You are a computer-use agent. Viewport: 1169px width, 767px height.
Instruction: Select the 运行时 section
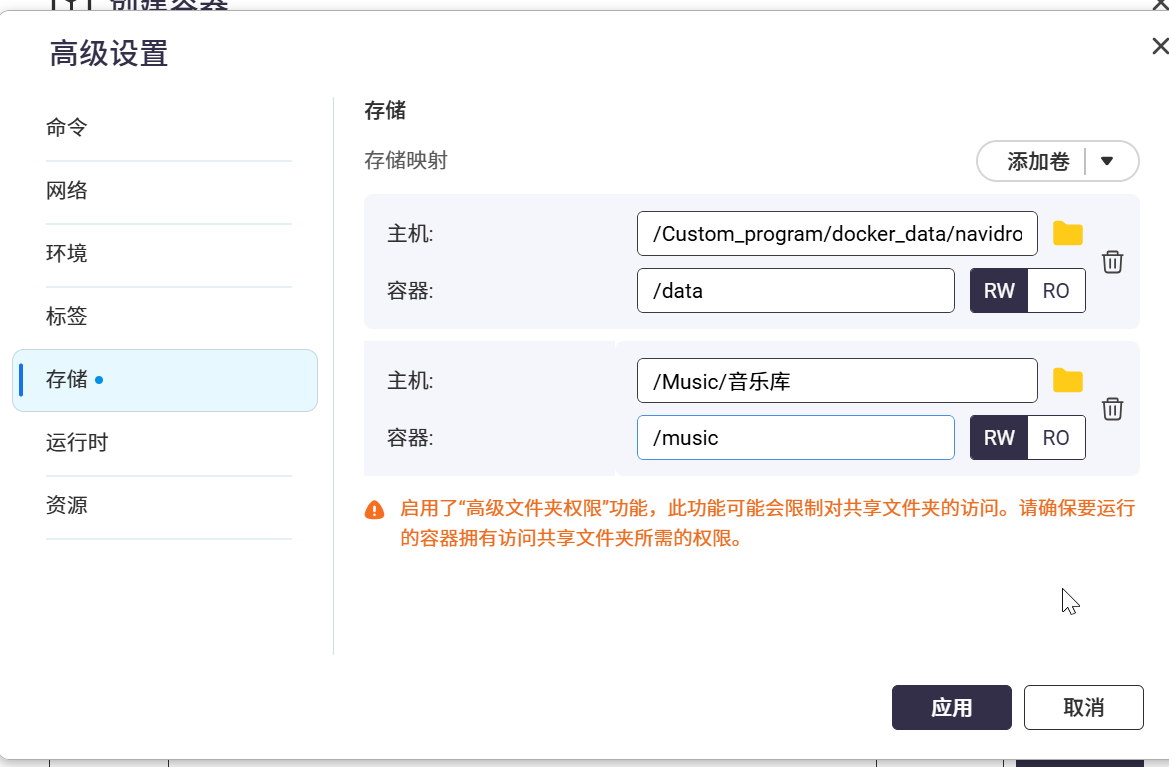tap(77, 443)
